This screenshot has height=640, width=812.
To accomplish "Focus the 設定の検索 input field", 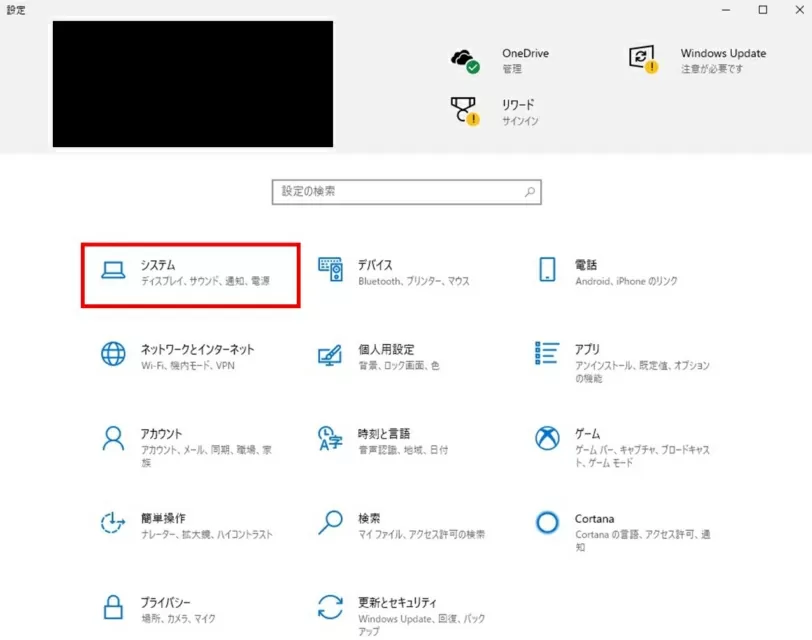I will [x=407, y=192].
